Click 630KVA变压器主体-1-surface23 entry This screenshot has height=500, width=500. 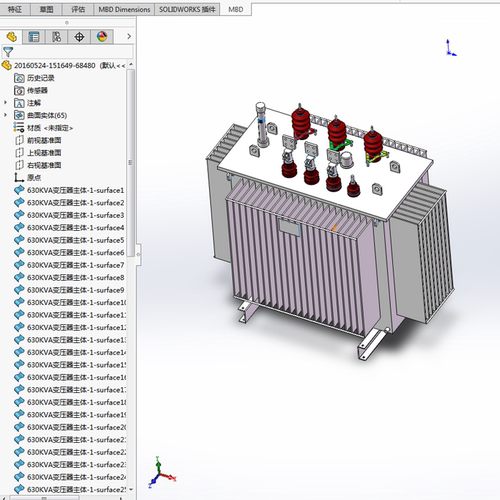click(x=70, y=464)
